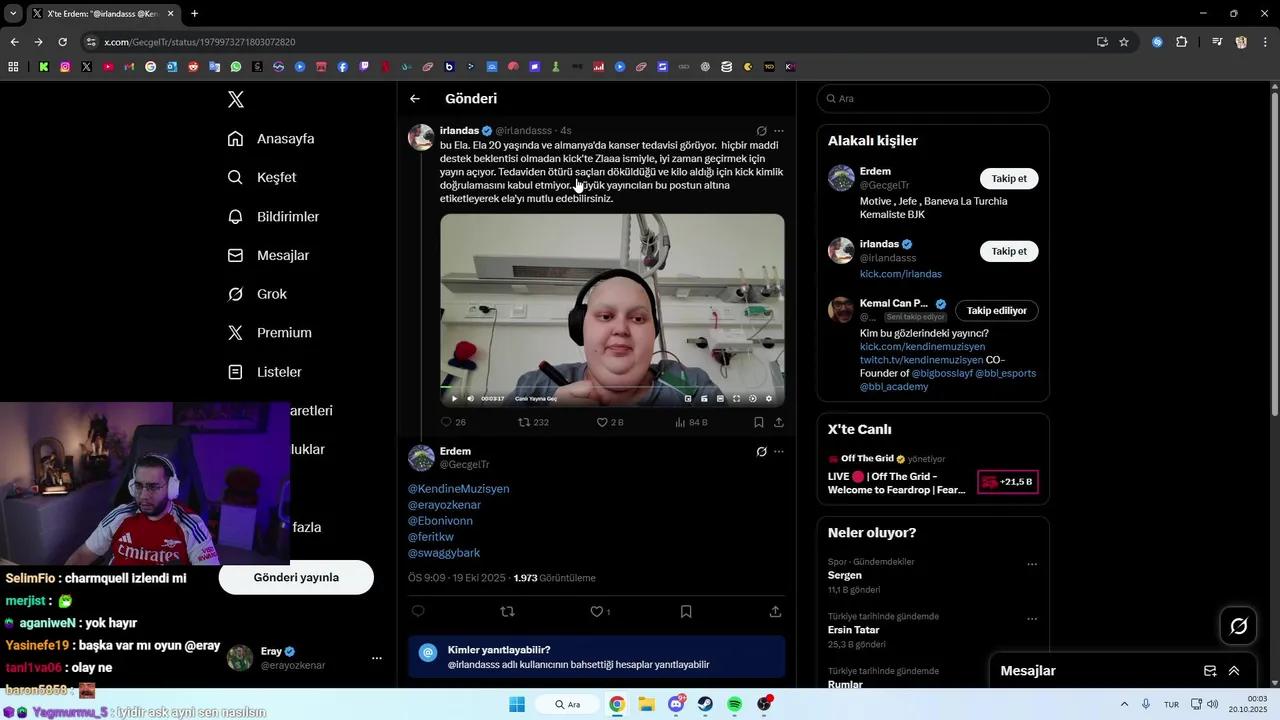Viewport: 1280px width, 720px height.
Task: Expand the Mesajlar drawer
Action: (x=1234, y=671)
